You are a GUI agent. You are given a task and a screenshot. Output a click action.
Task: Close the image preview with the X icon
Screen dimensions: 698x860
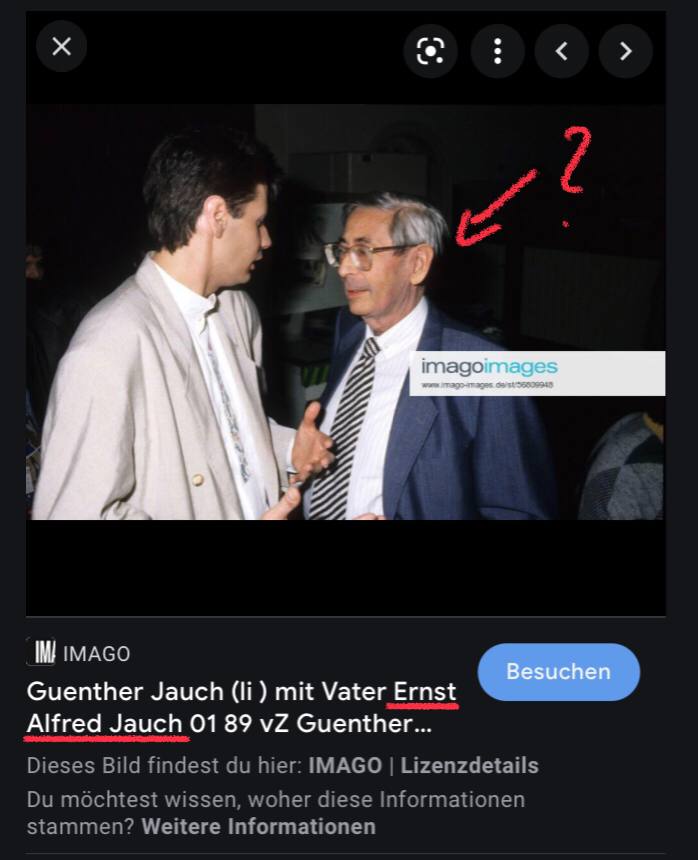click(61, 47)
